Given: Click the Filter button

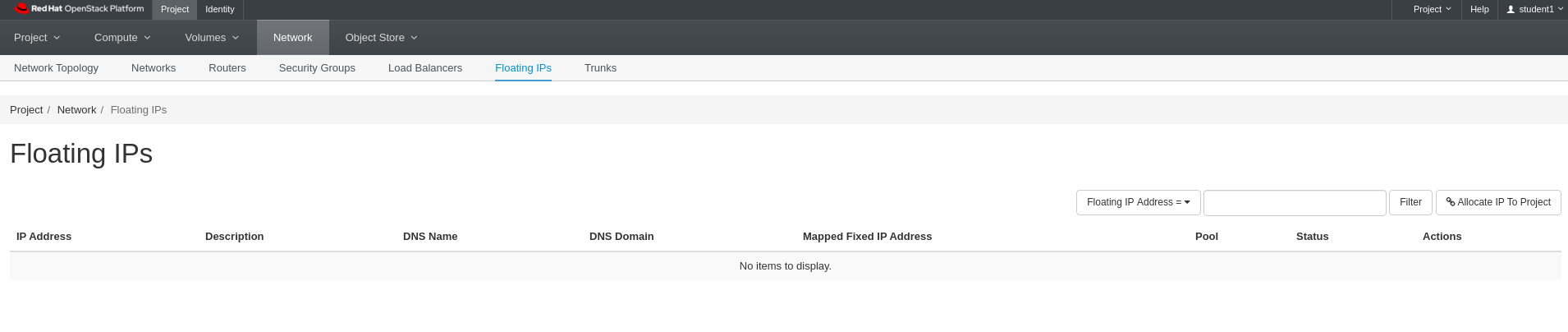Looking at the screenshot, I should click(1410, 202).
